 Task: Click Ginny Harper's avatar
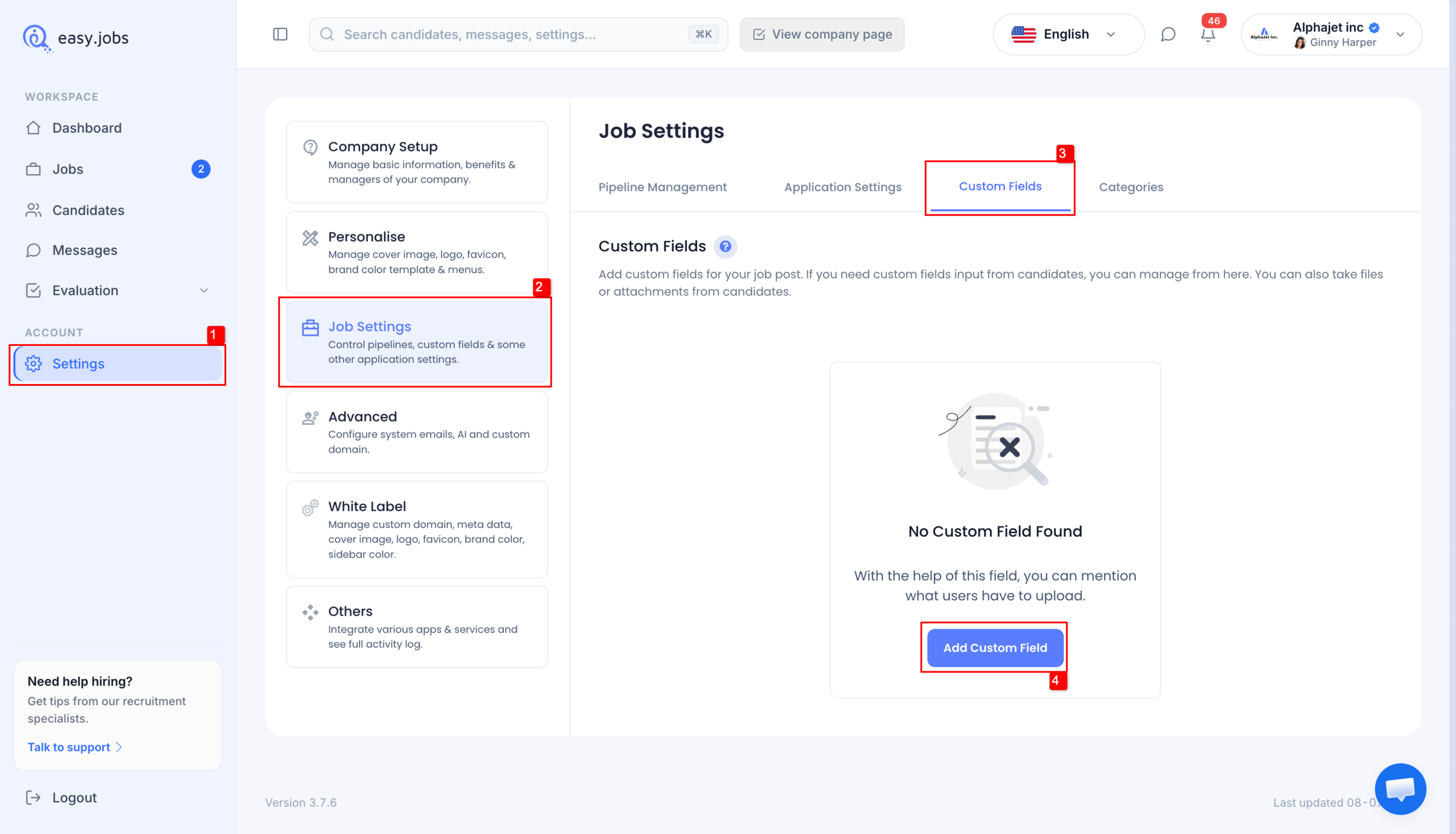tap(1300, 43)
